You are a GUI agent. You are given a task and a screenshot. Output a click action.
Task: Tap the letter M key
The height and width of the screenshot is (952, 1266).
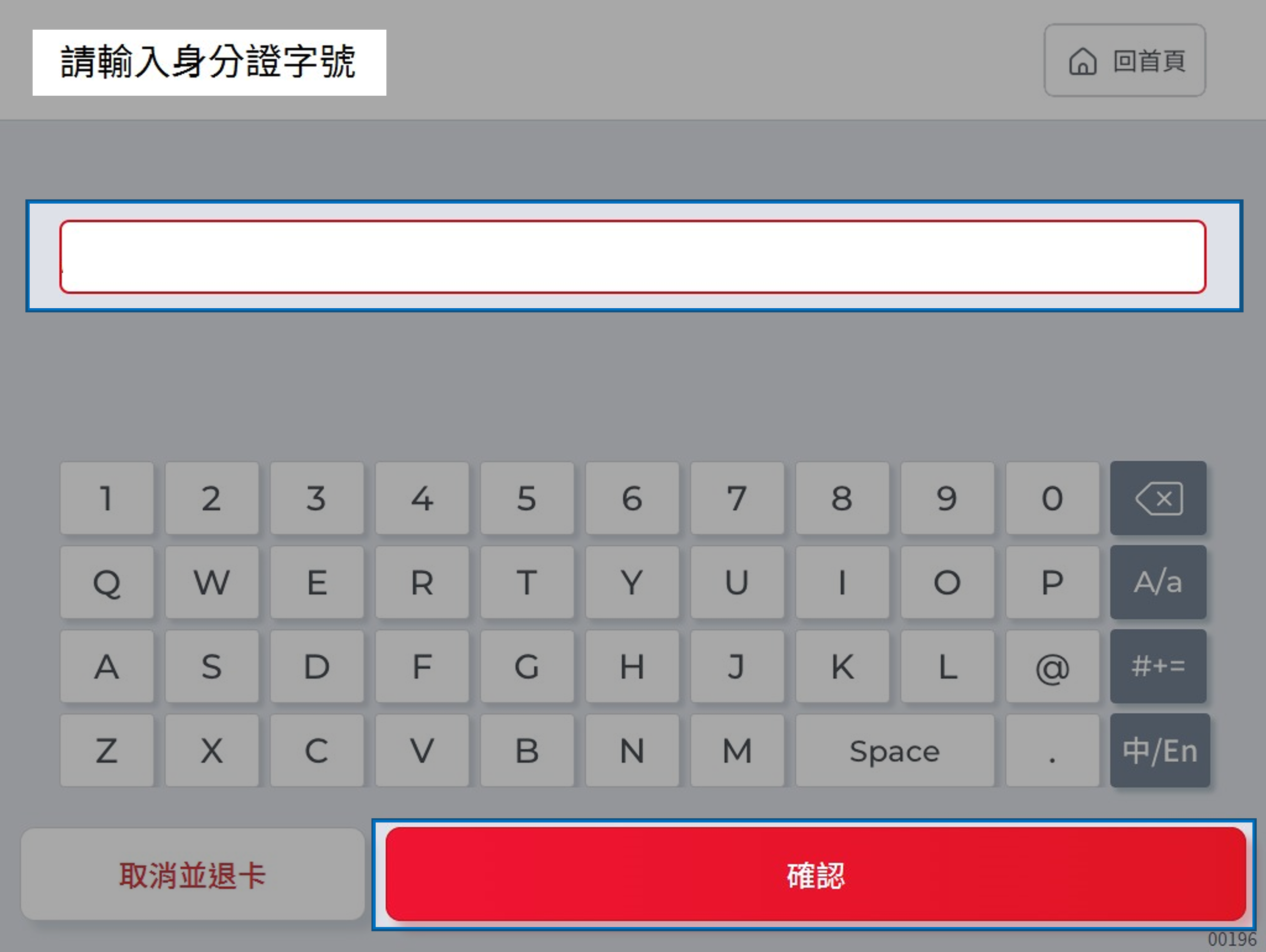737,750
